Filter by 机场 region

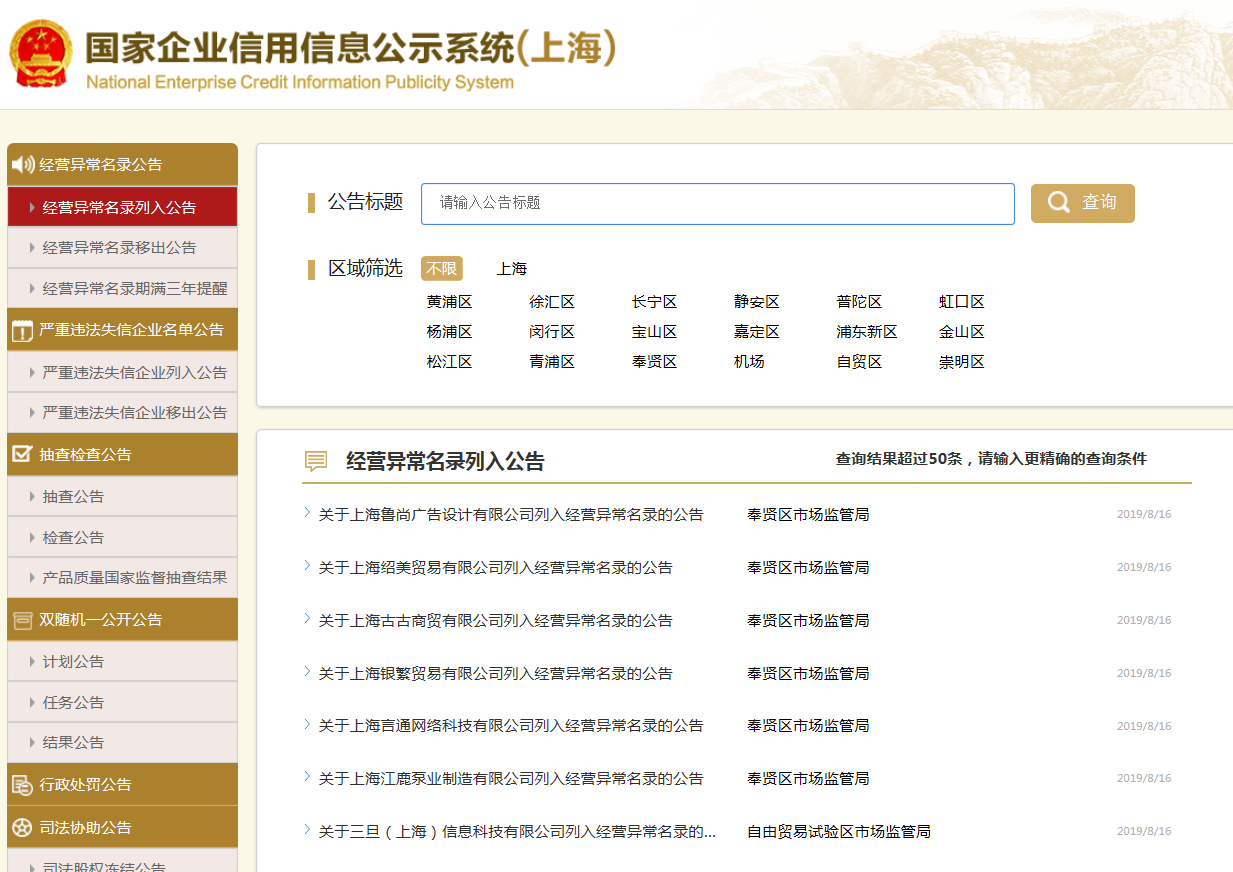(x=749, y=362)
